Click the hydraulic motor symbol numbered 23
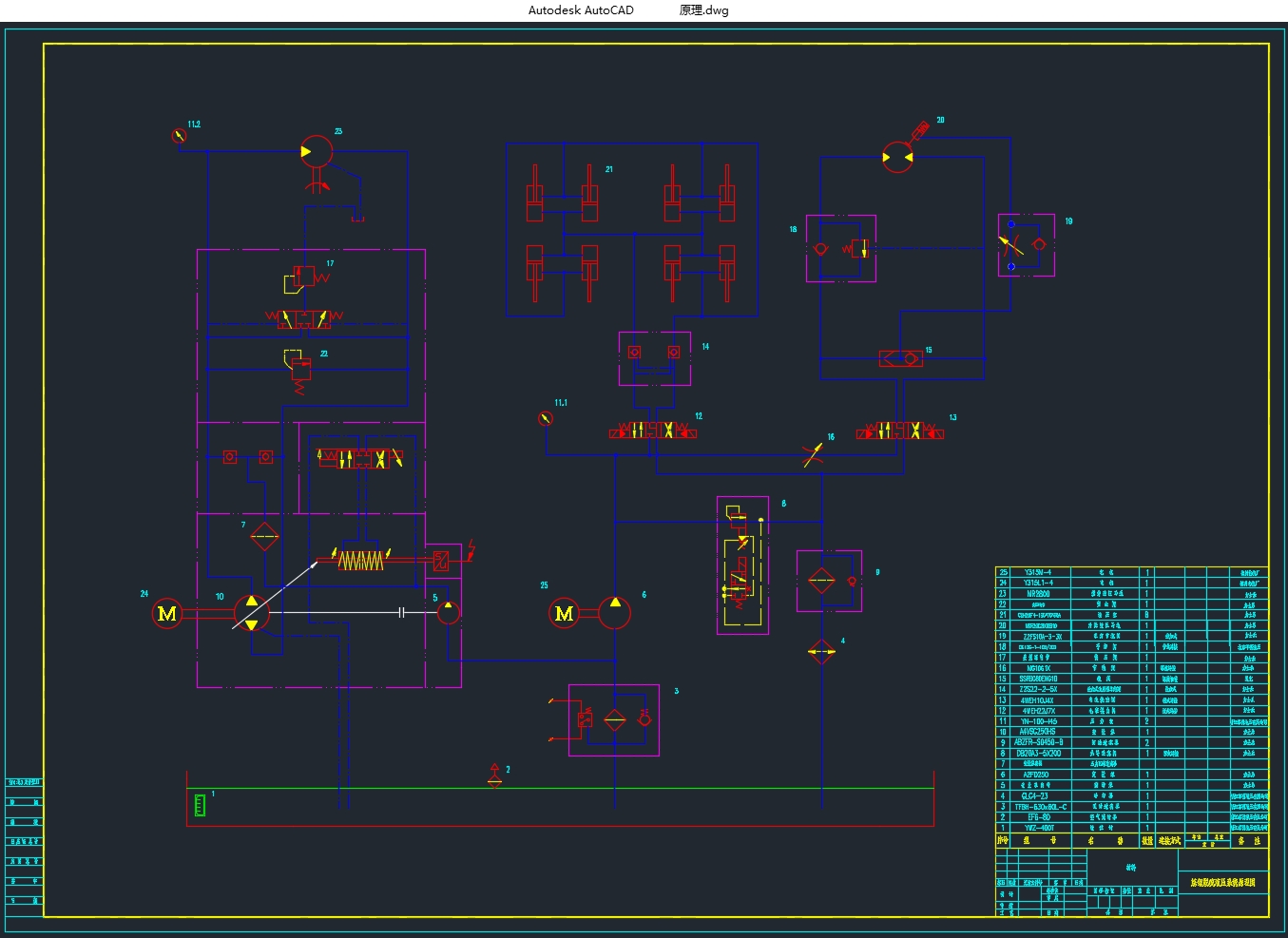 click(x=317, y=151)
